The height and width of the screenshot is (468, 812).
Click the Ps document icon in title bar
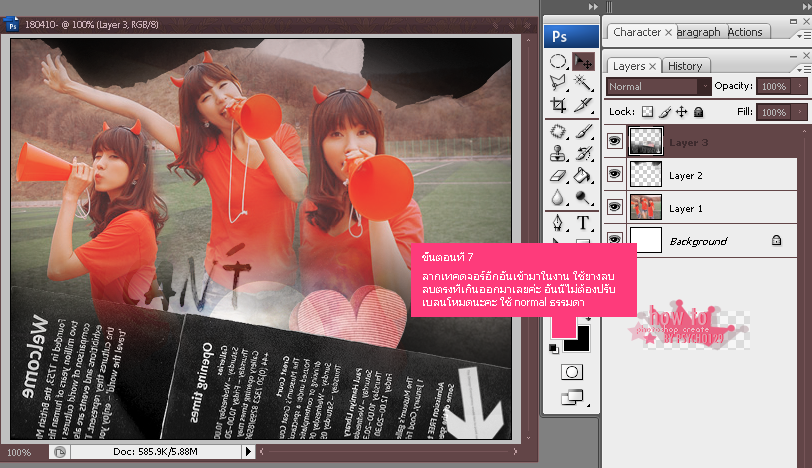pyautogui.click(x=11, y=24)
